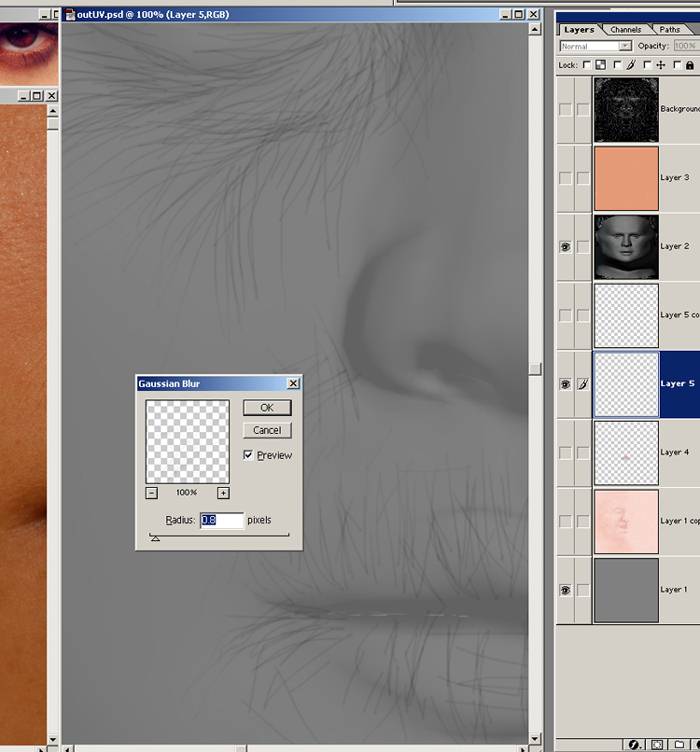Screen dimensions: 700x752
Task: Zoom in the Gaussian Blur preview
Action: pyautogui.click(x=223, y=492)
